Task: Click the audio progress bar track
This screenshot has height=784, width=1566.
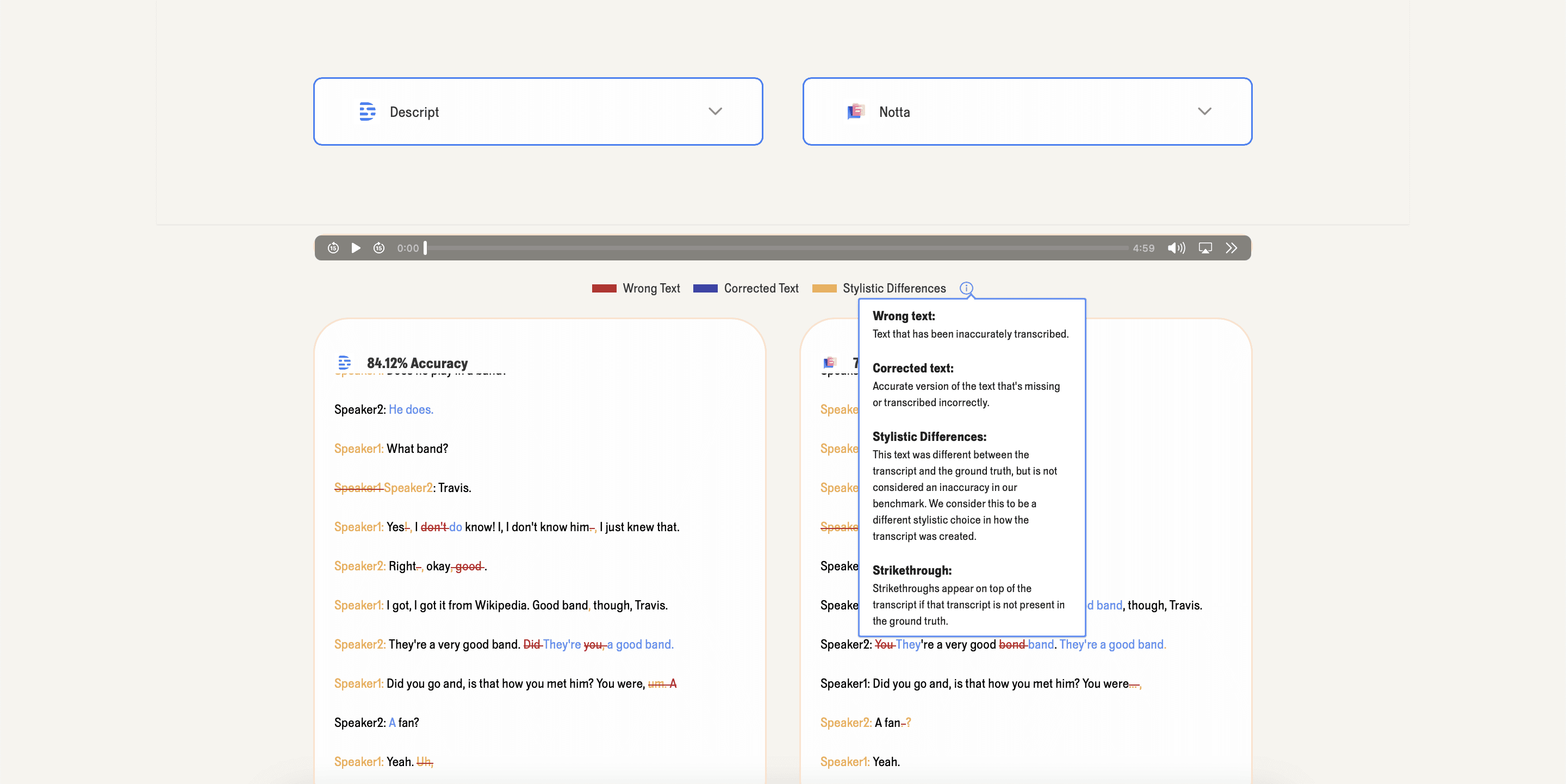Action: click(x=776, y=248)
